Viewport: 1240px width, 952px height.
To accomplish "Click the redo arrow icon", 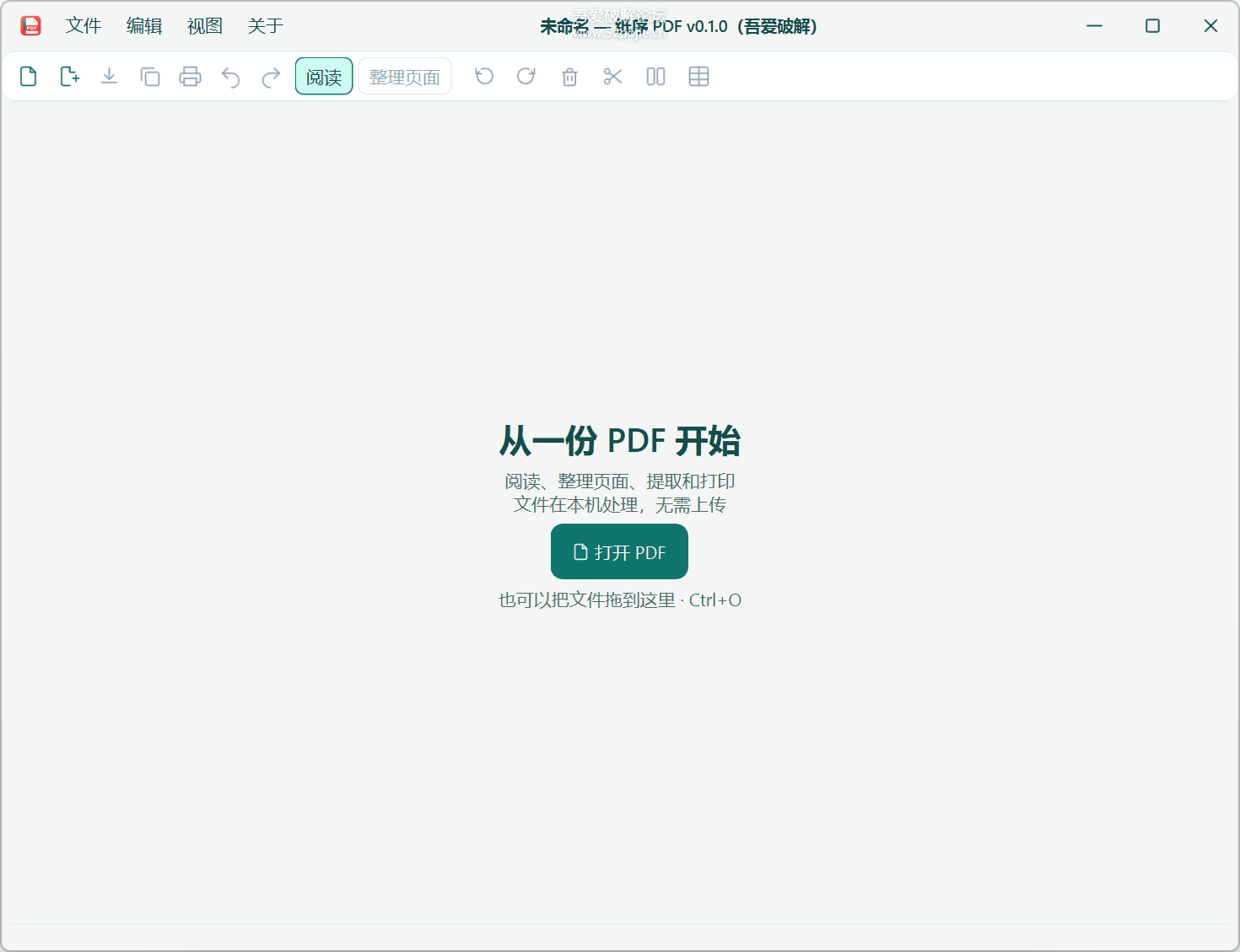I will [x=271, y=78].
